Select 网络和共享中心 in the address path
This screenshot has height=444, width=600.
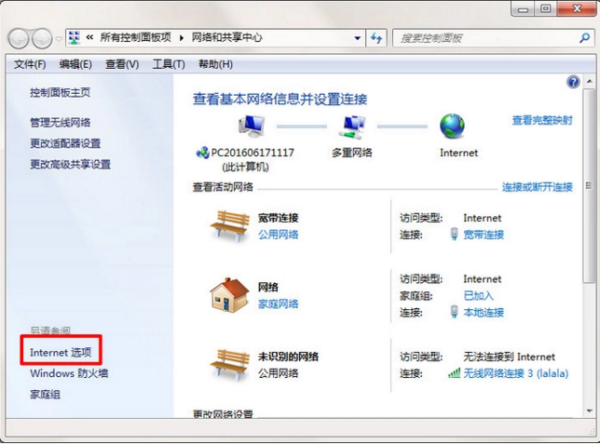click(x=227, y=38)
